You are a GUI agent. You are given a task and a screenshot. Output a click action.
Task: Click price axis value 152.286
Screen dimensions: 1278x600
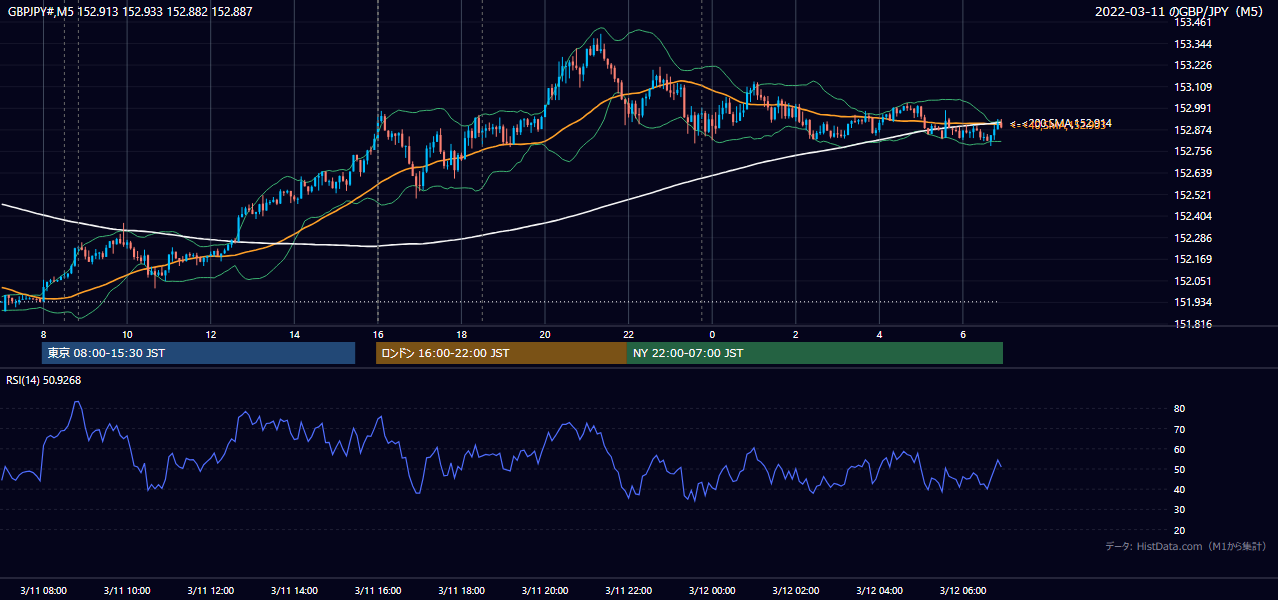1193,238
